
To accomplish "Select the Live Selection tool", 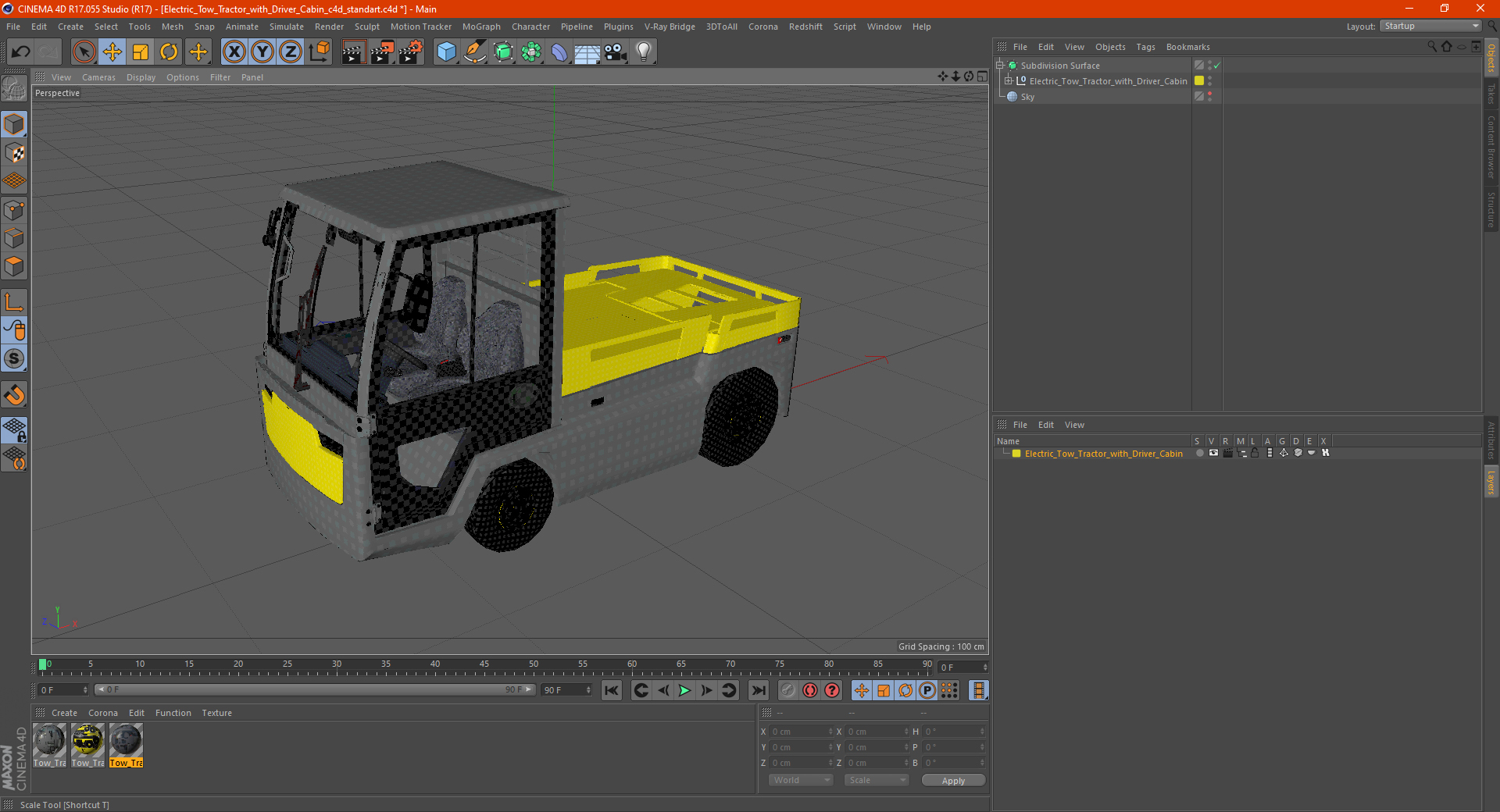I will click(84, 52).
